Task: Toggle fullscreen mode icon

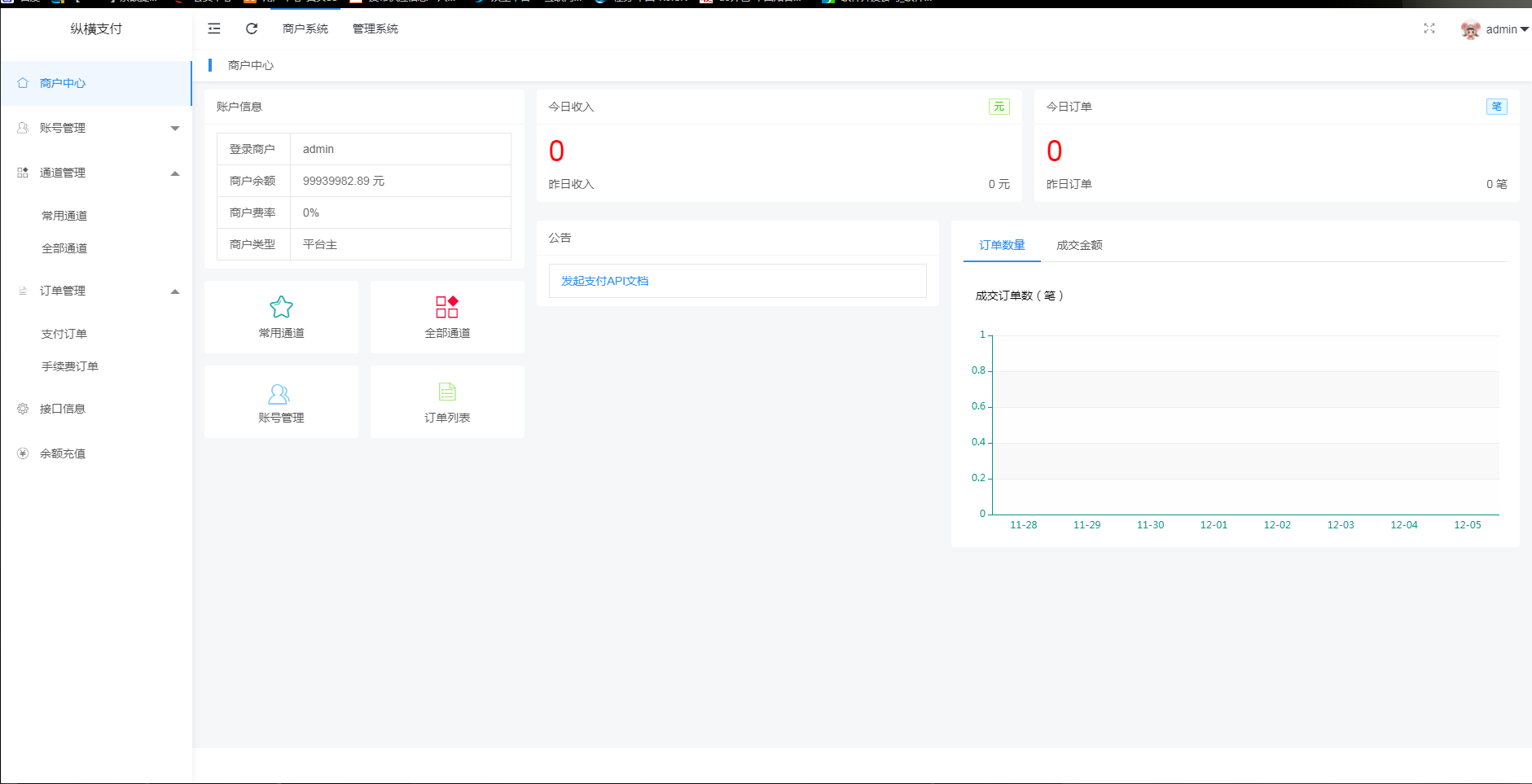Action: [x=1429, y=28]
